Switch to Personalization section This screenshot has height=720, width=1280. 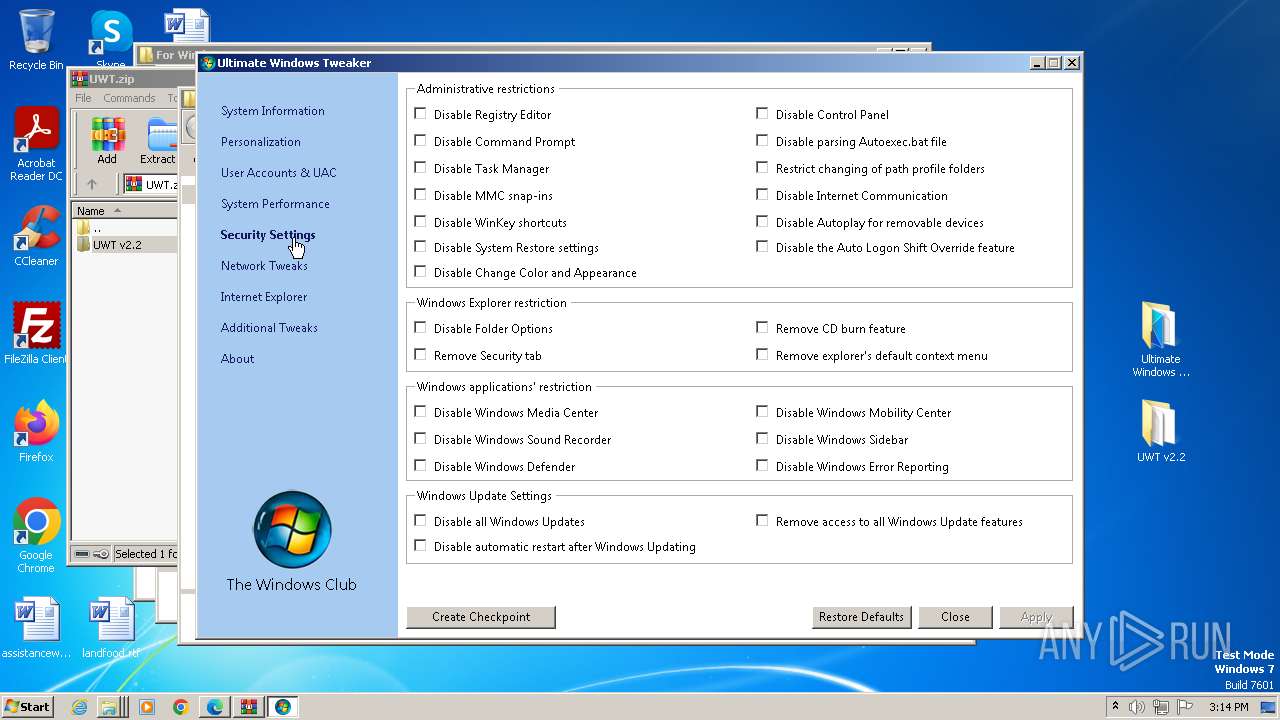point(260,142)
